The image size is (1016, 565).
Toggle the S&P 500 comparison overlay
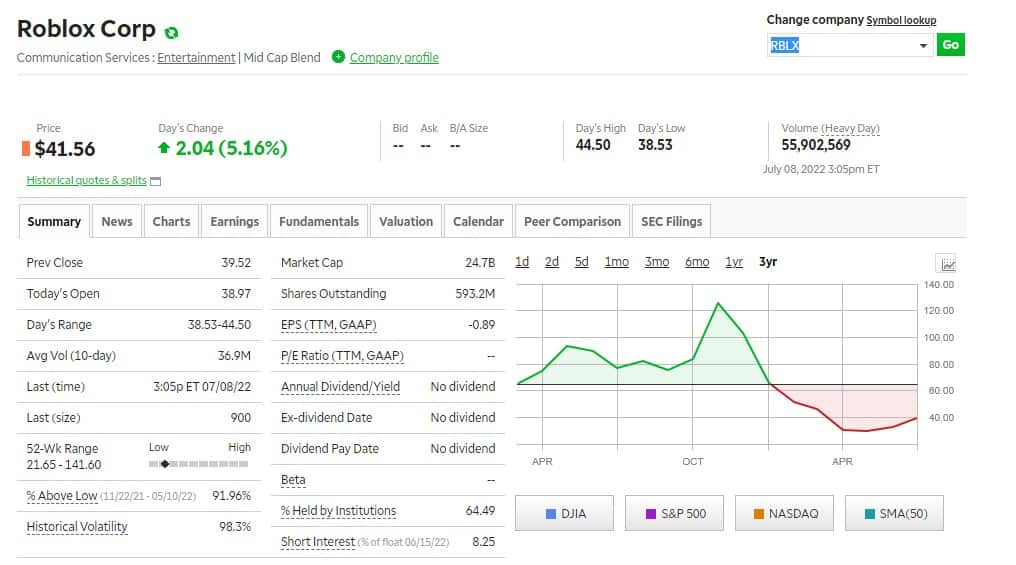[674, 513]
